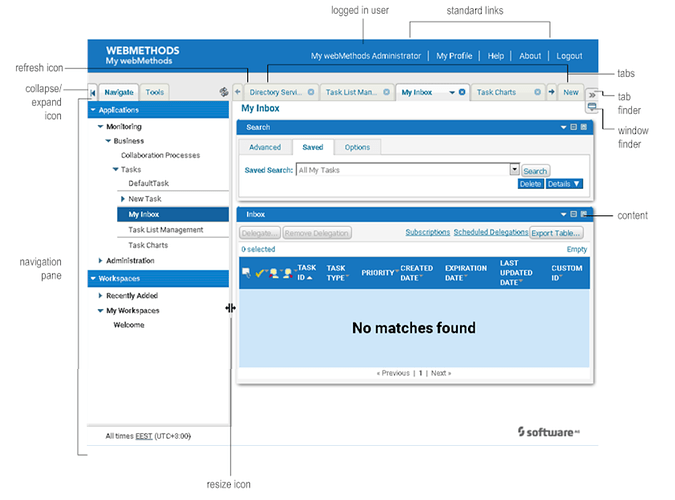Switch to the Tools tab
This screenshot has height=500, width=675.
pos(155,92)
